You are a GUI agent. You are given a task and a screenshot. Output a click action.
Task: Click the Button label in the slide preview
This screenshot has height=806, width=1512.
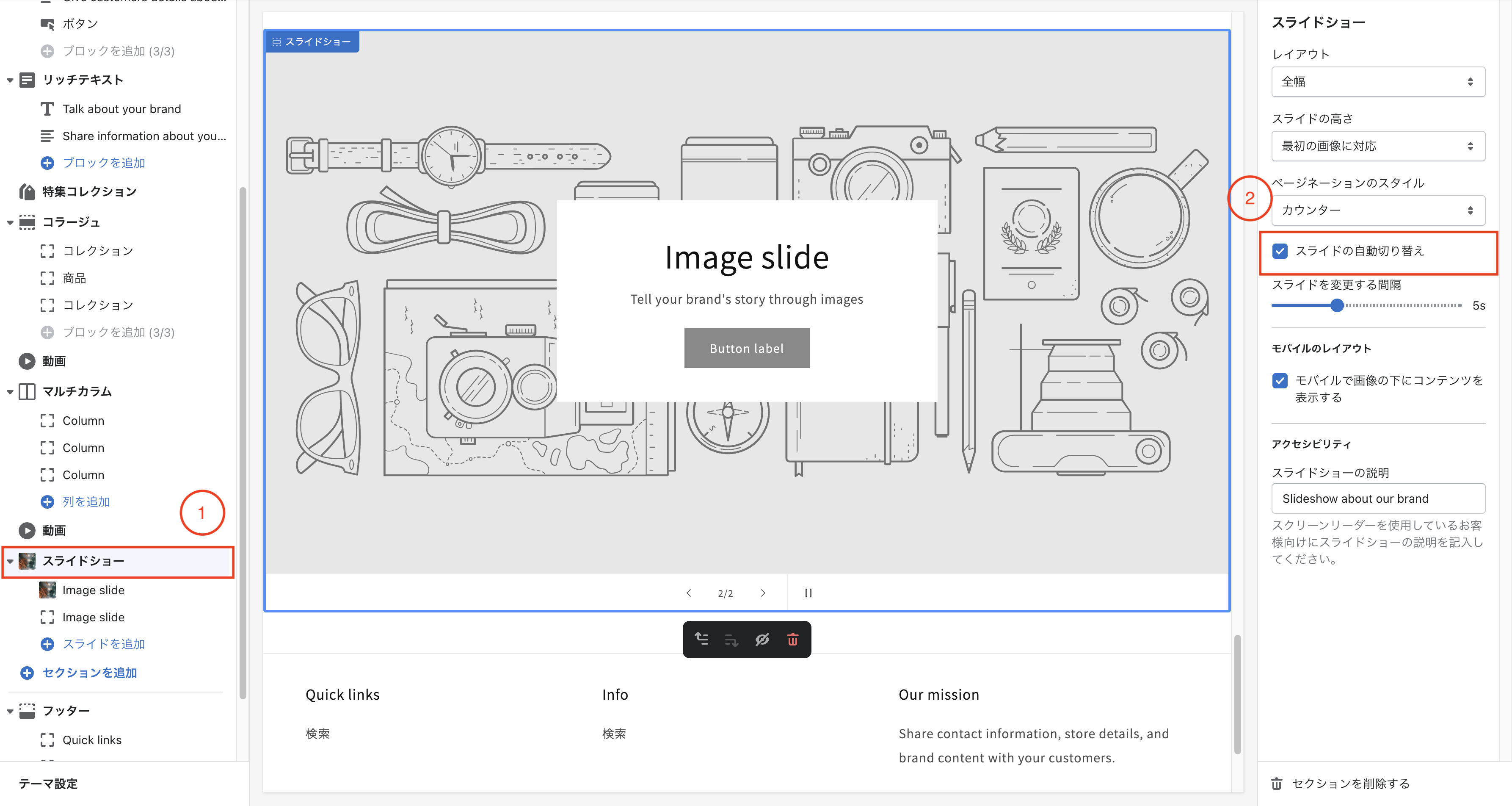[746, 348]
